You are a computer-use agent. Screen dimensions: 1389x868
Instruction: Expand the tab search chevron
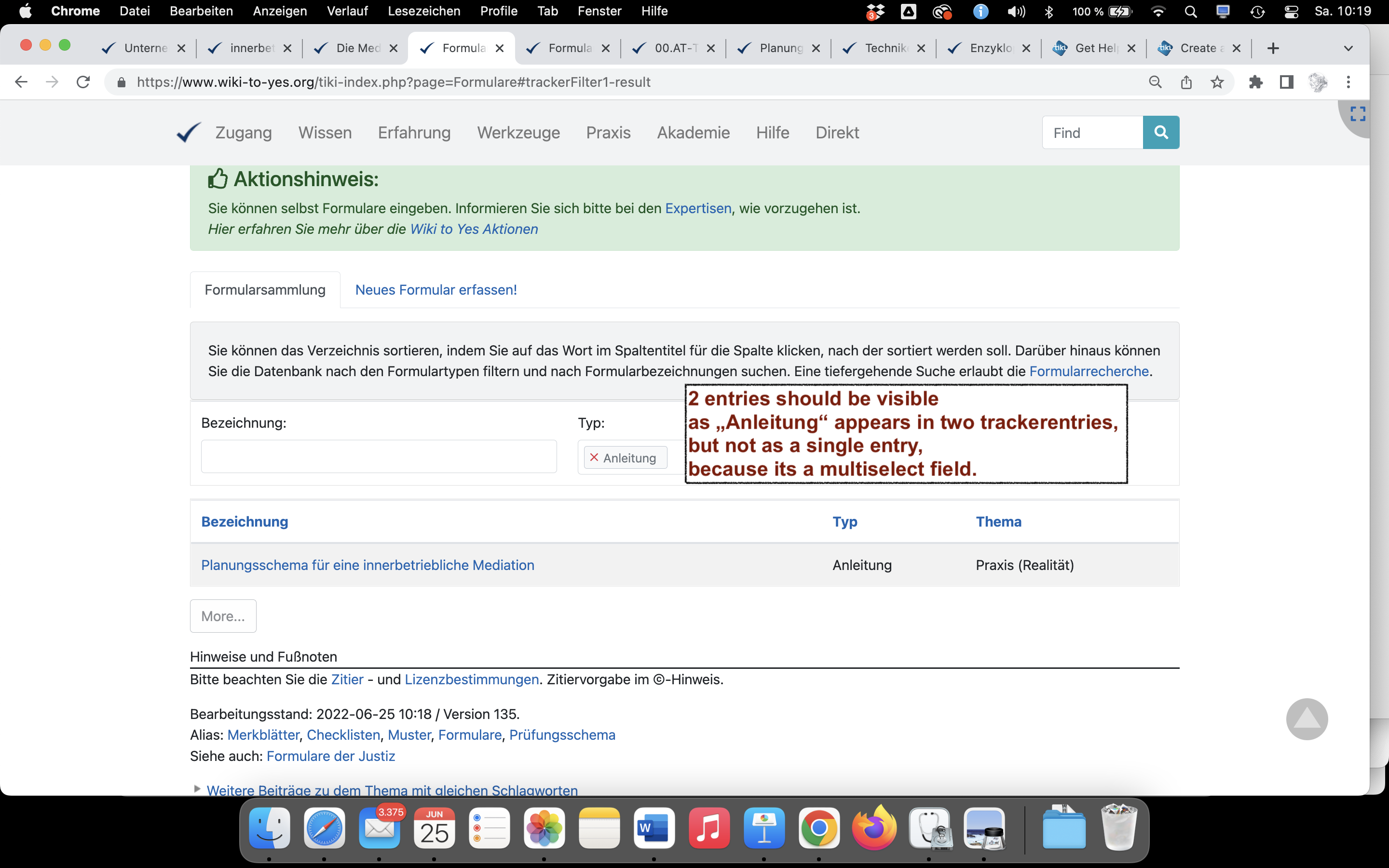coord(1348,48)
